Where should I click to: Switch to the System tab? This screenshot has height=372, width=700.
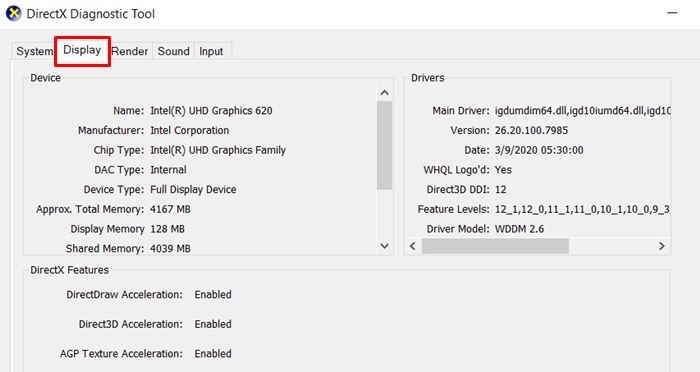point(34,51)
